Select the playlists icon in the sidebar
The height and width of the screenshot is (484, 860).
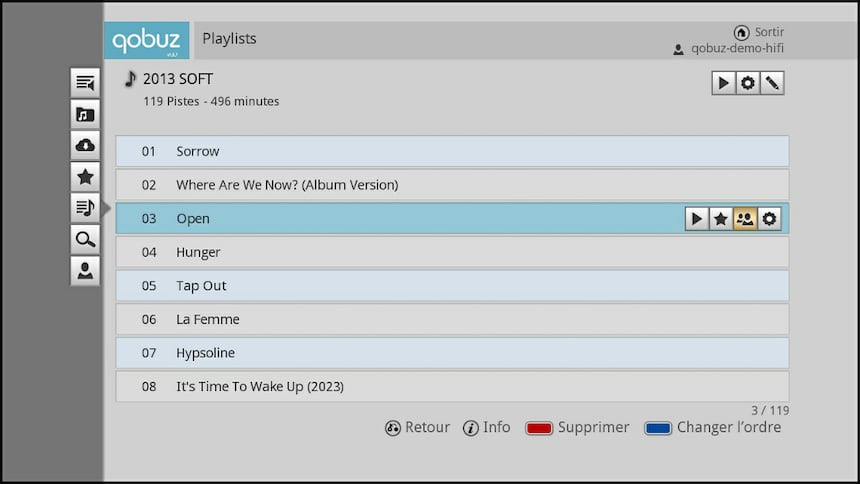(x=85, y=208)
